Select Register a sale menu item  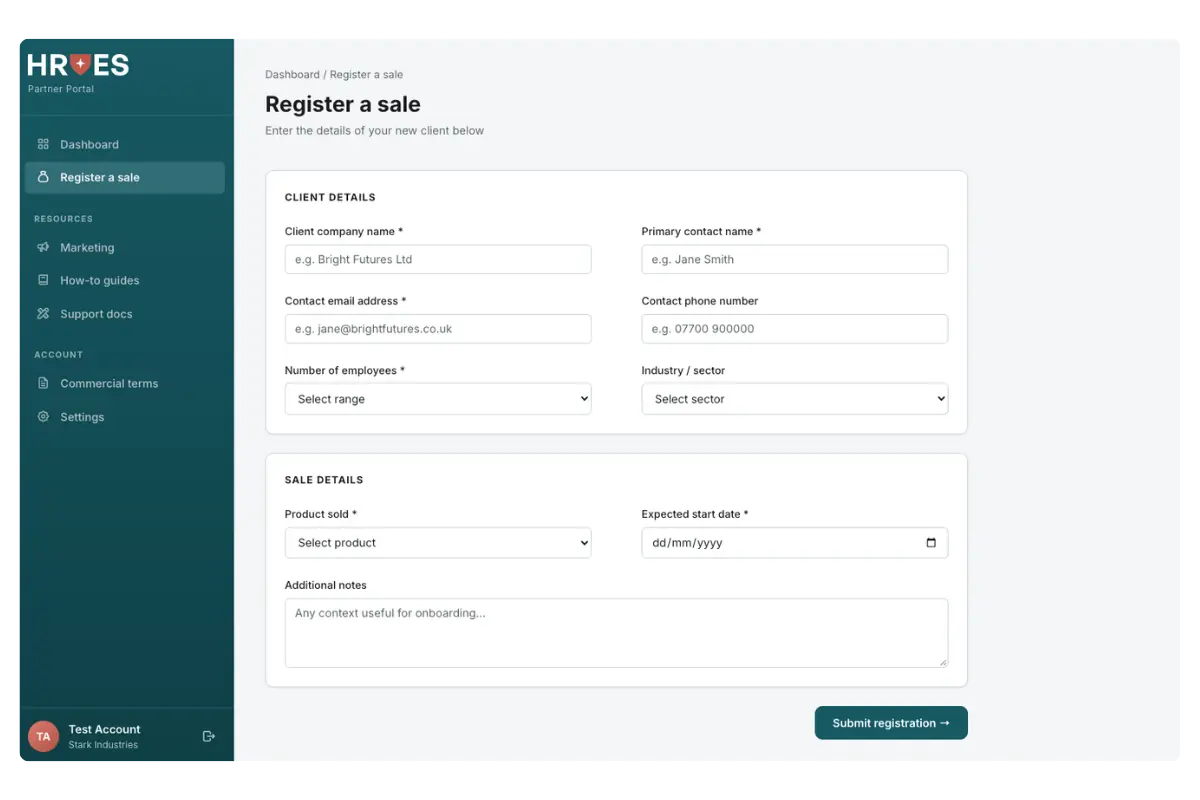(x=125, y=177)
